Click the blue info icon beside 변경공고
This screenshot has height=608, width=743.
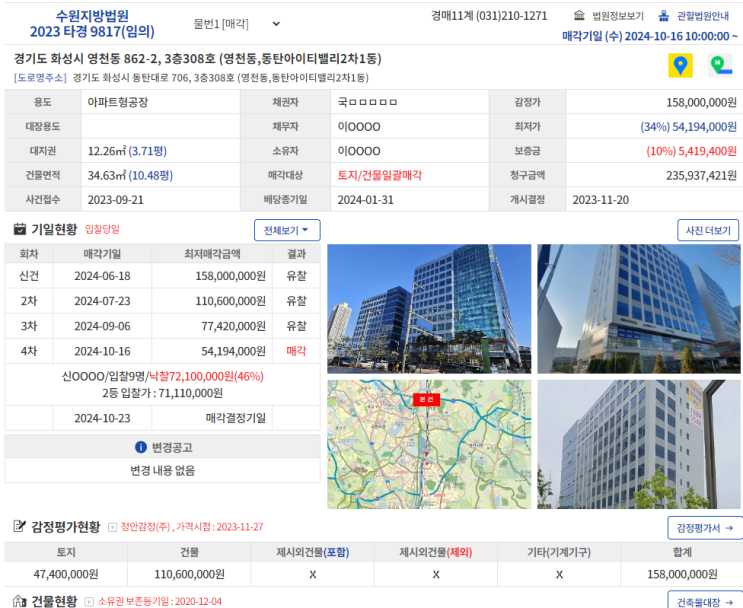pyautogui.click(x=141, y=447)
